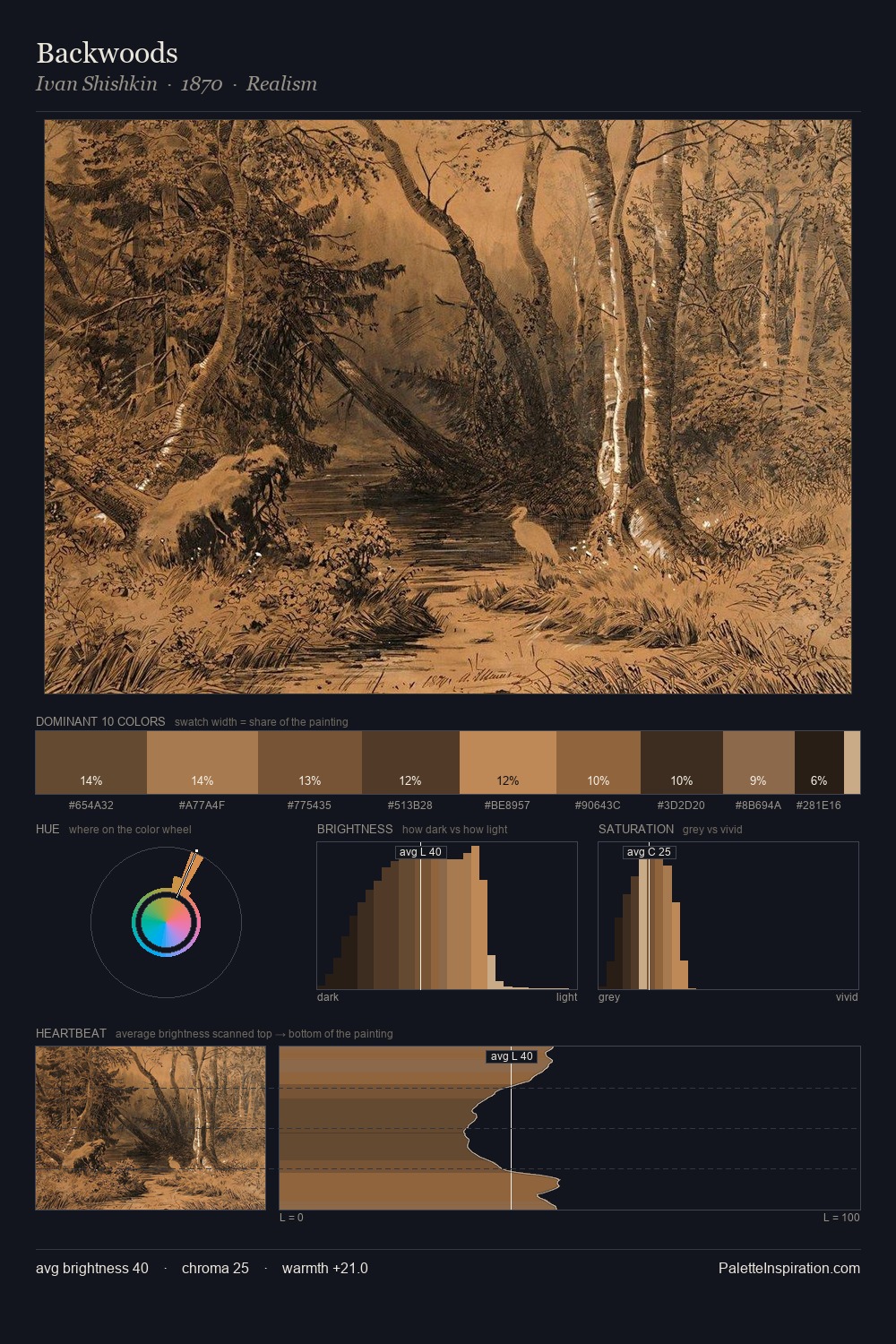Click the hex code text '#281E16'
This screenshot has width=896, height=1344.
pyautogui.click(x=819, y=806)
